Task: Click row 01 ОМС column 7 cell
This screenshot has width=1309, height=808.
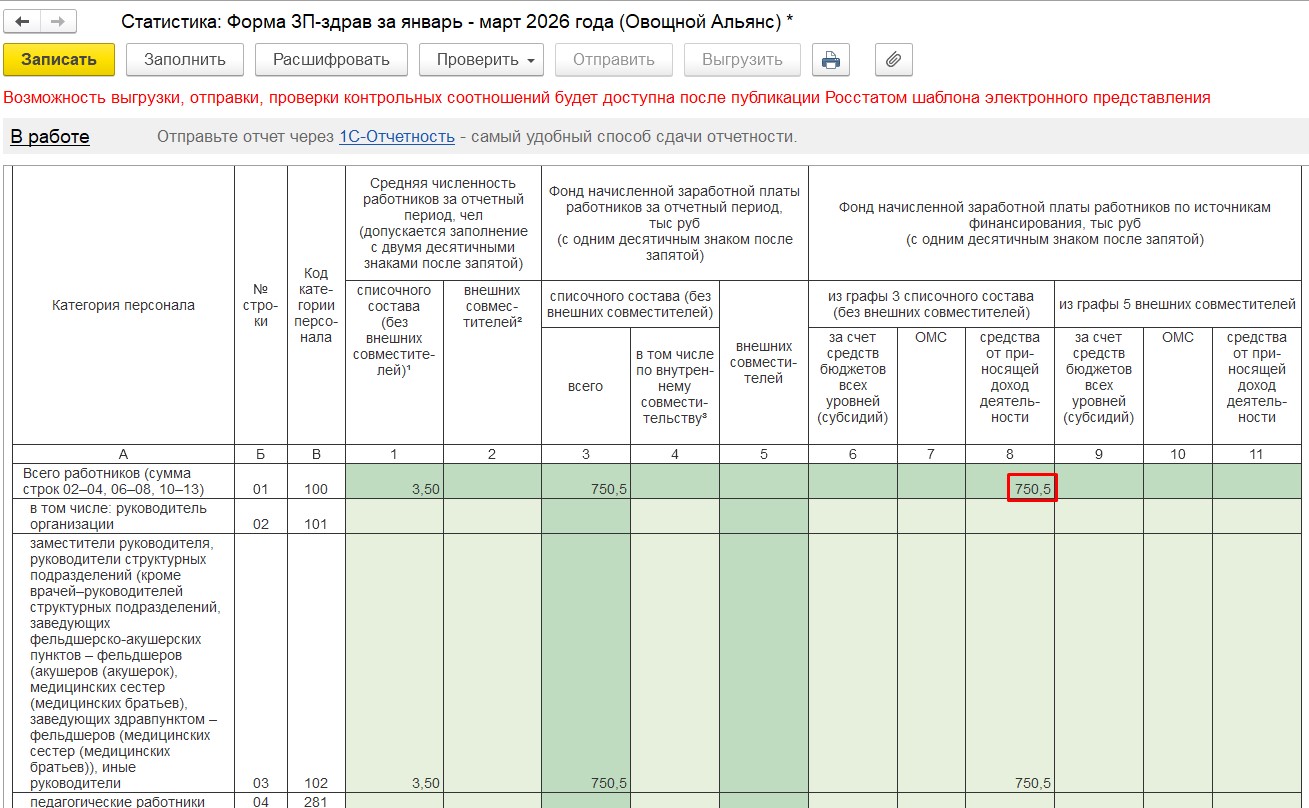Action: pos(930,482)
